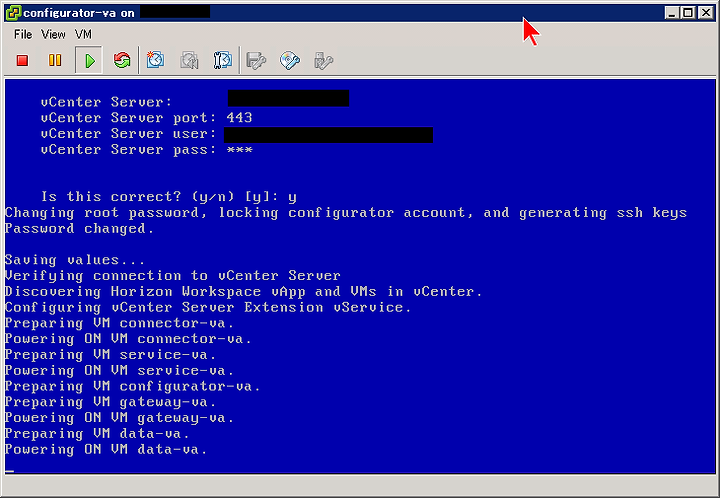The width and height of the screenshot is (720, 498).
Task: Connect floppy device toolbar icon
Action: click(x=256, y=60)
